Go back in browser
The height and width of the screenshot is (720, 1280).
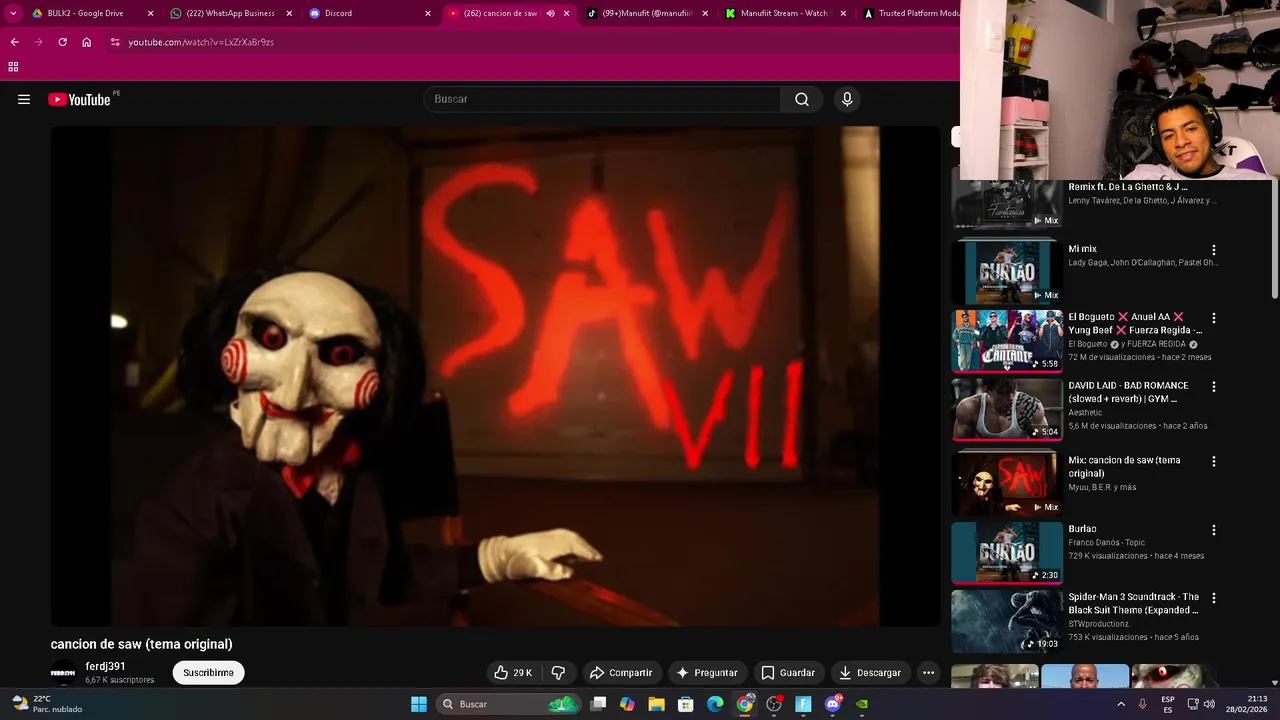(14, 42)
